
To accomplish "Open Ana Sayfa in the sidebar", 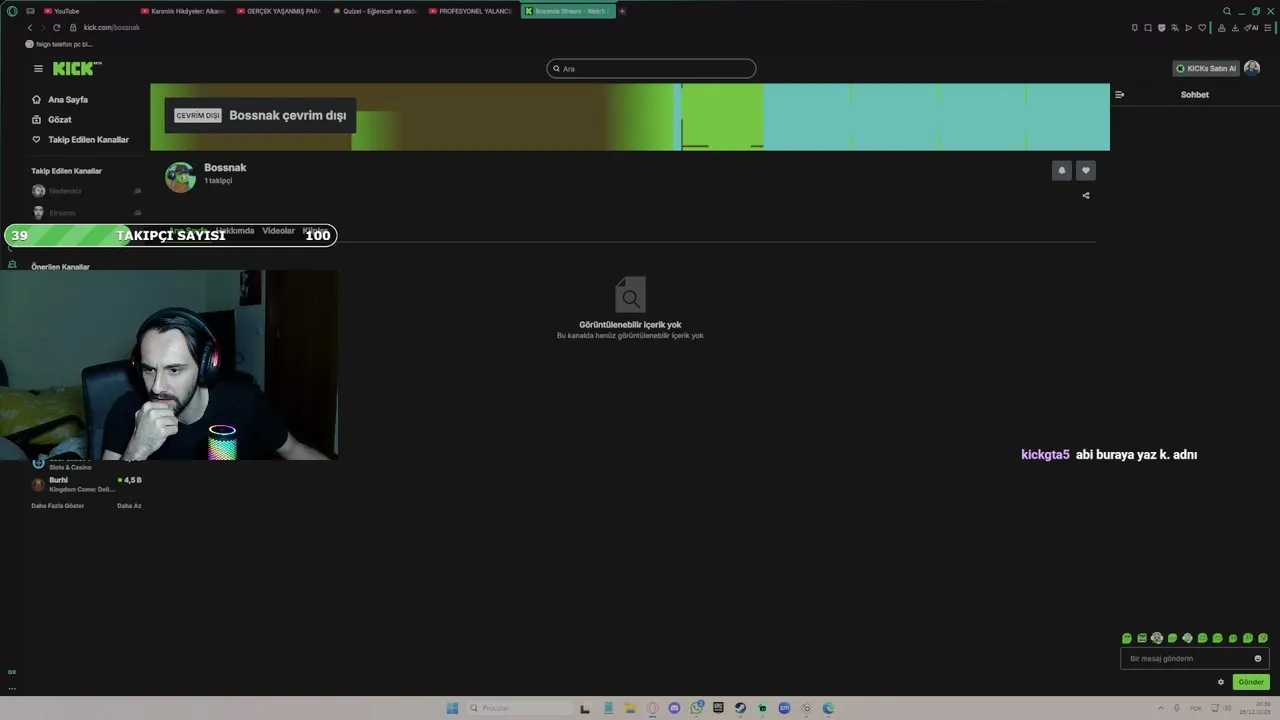I will click(x=60, y=100).
